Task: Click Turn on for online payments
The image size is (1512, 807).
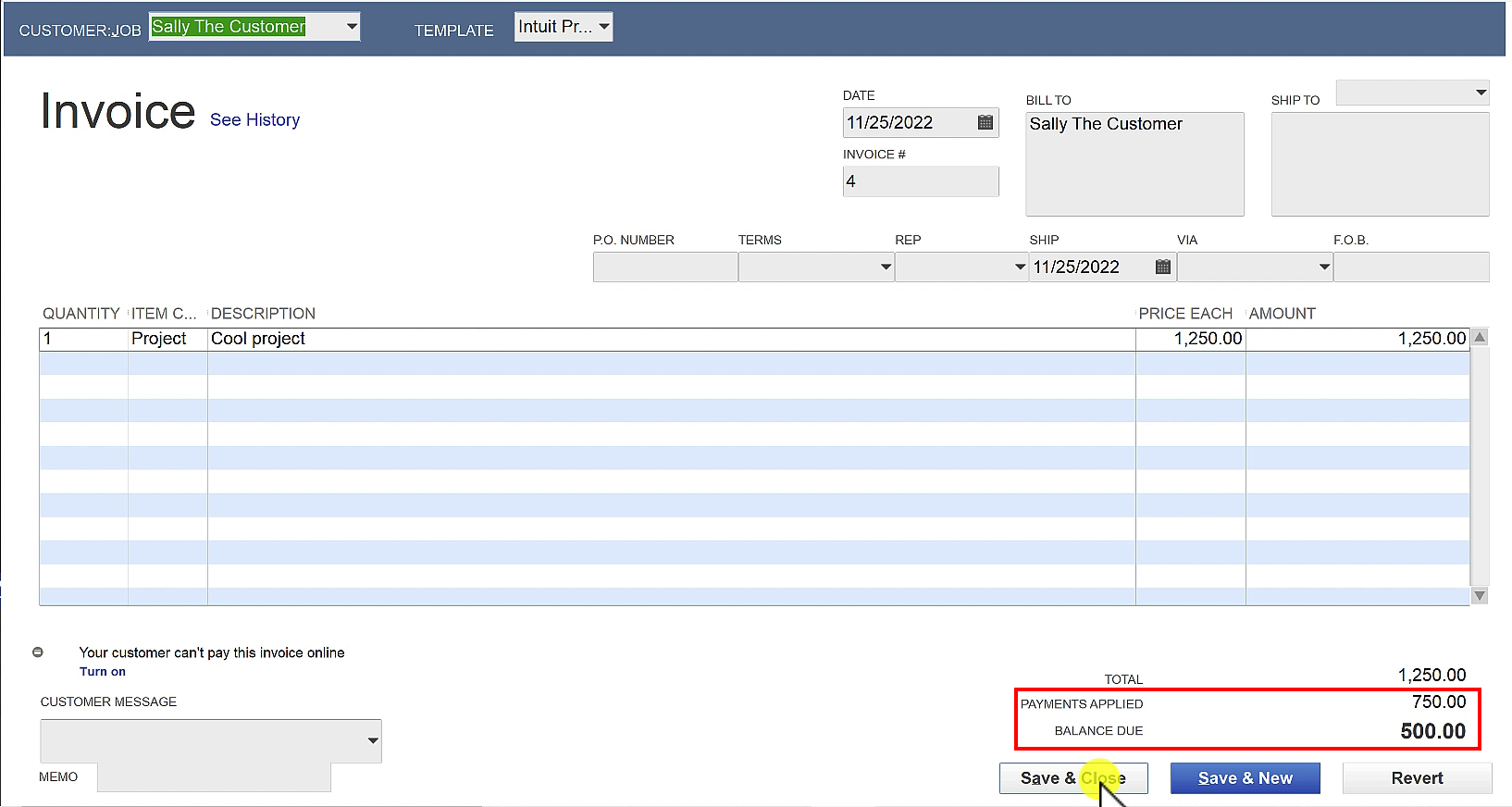Action: [103, 672]
